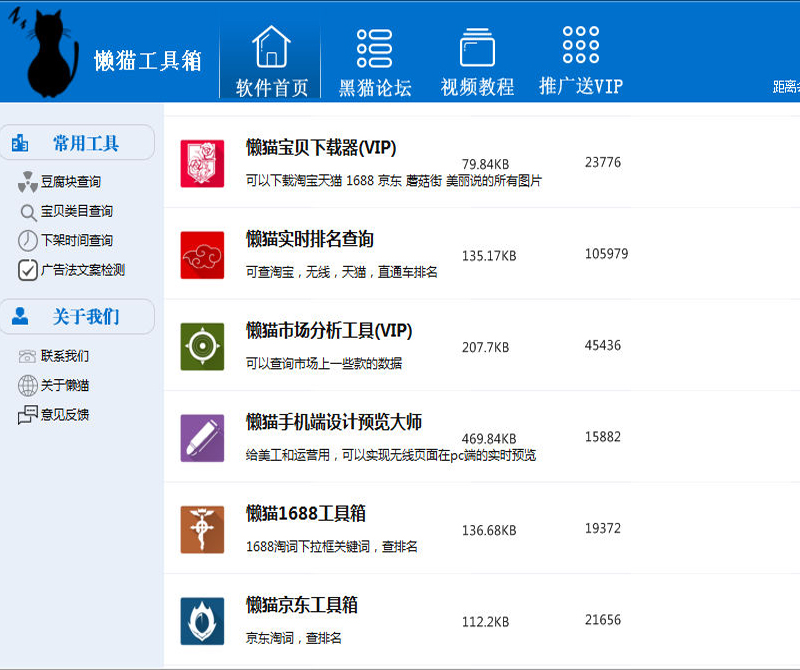
Task: Click description 可以查询市场上一些款的数据
Action: coord(323,363)
